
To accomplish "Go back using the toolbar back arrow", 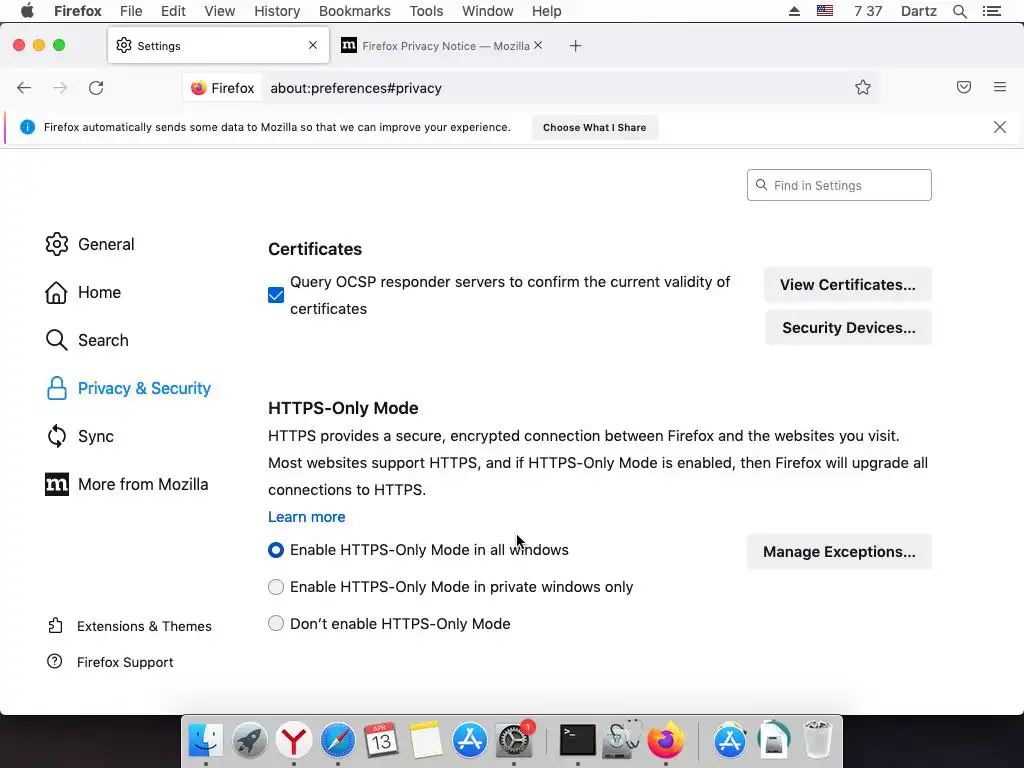I will tap(24, 88).
